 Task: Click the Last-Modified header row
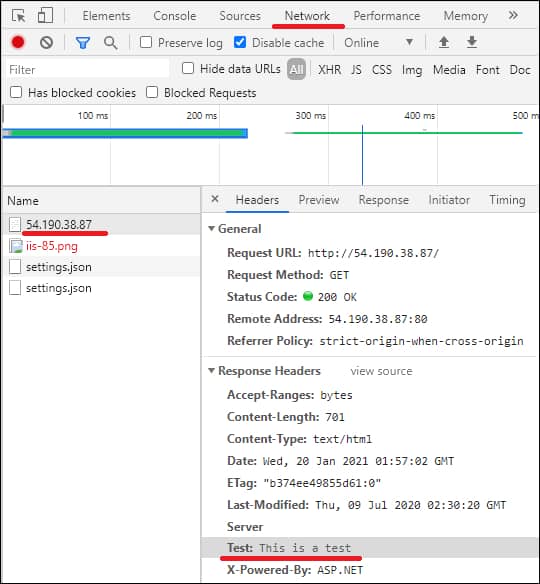pyautogui.click(x=368, y=505)
